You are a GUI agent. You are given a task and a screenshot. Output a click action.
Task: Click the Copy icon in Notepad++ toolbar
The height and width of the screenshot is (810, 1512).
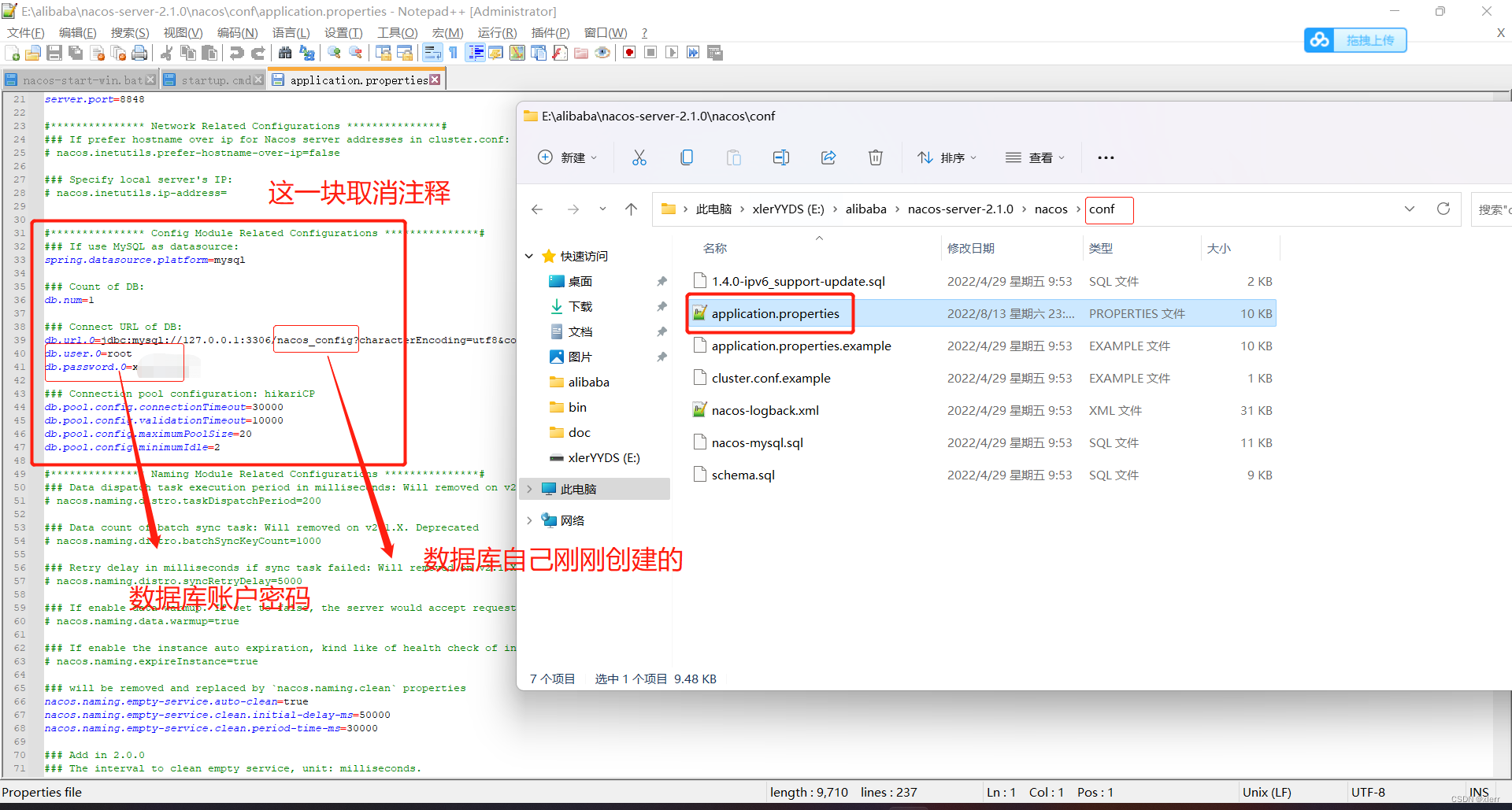pos(187,53)
